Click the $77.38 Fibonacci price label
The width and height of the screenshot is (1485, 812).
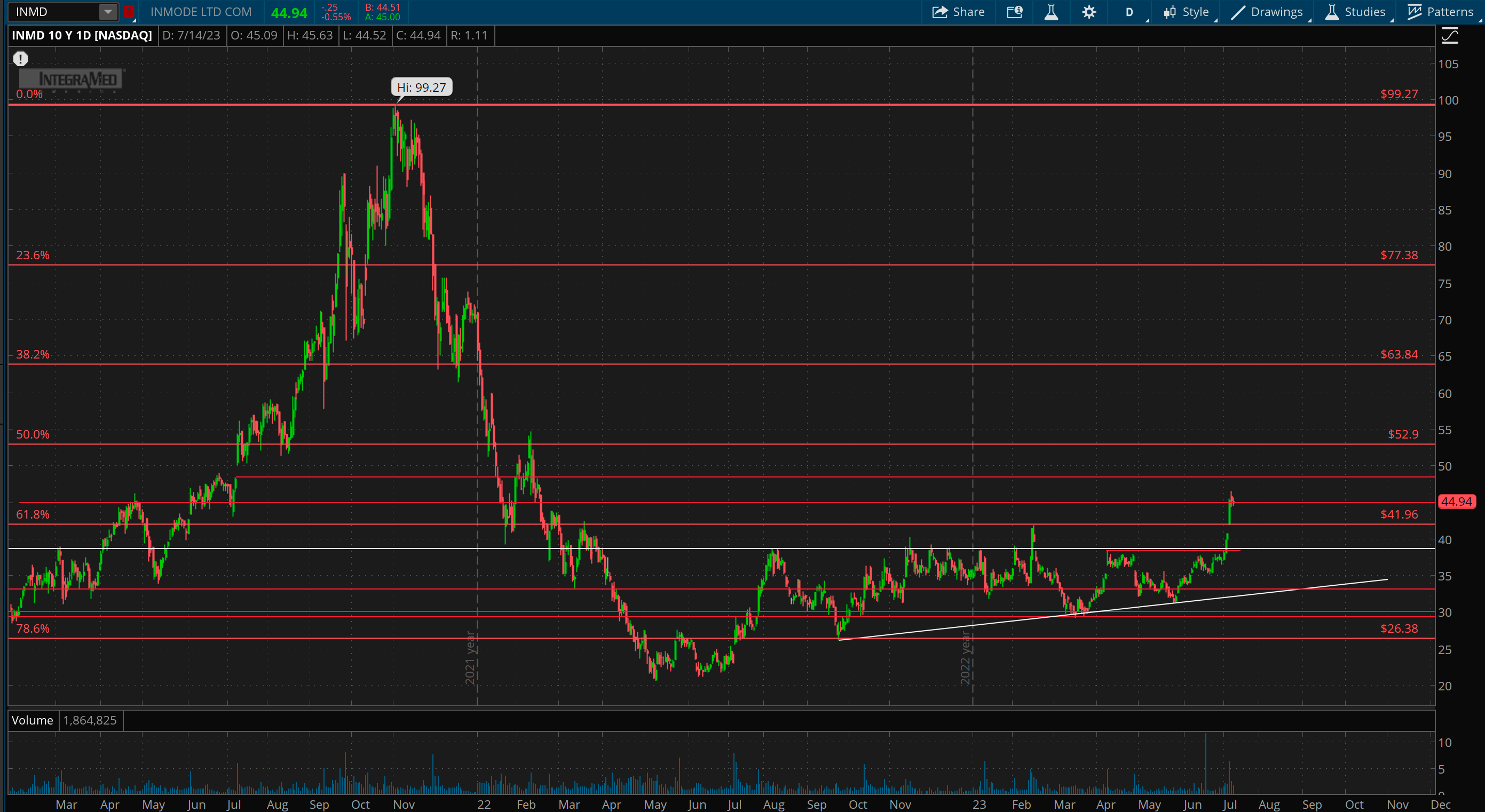1399,254
